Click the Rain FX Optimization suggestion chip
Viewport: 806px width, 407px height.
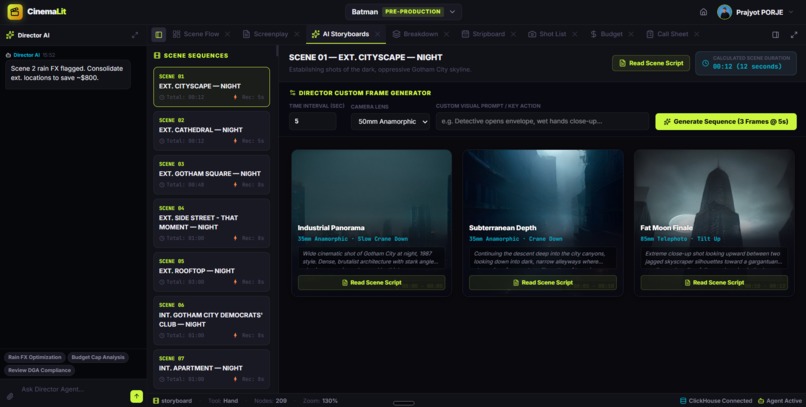(x=34, y=357)
